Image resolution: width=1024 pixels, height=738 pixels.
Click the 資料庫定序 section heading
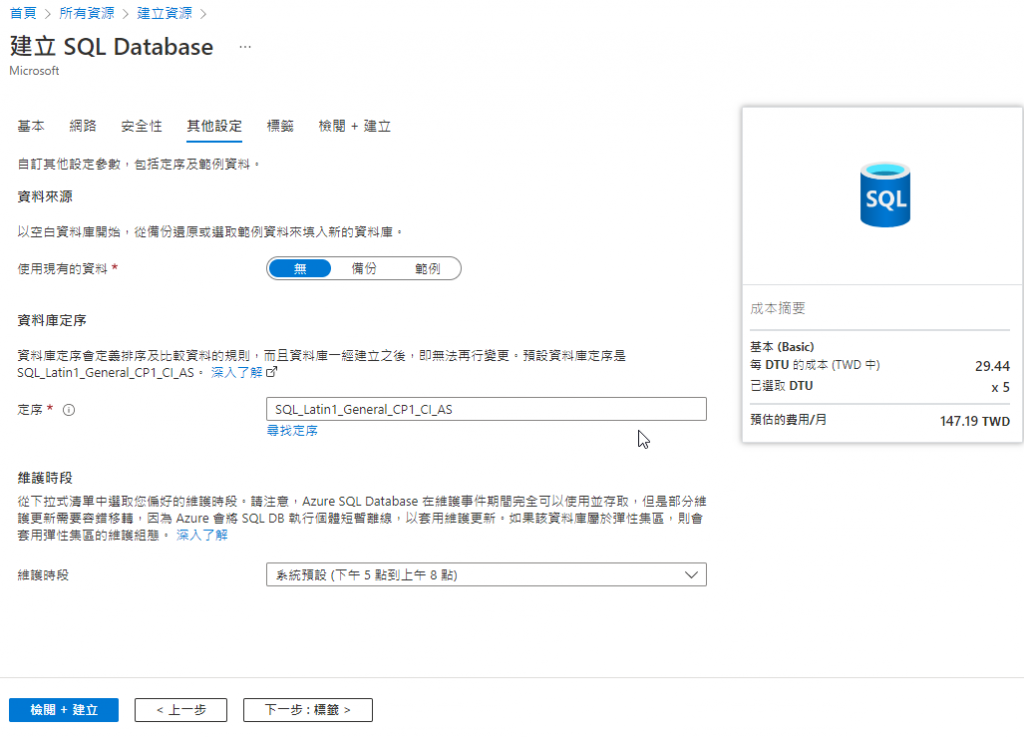click(x=52, y=321)
